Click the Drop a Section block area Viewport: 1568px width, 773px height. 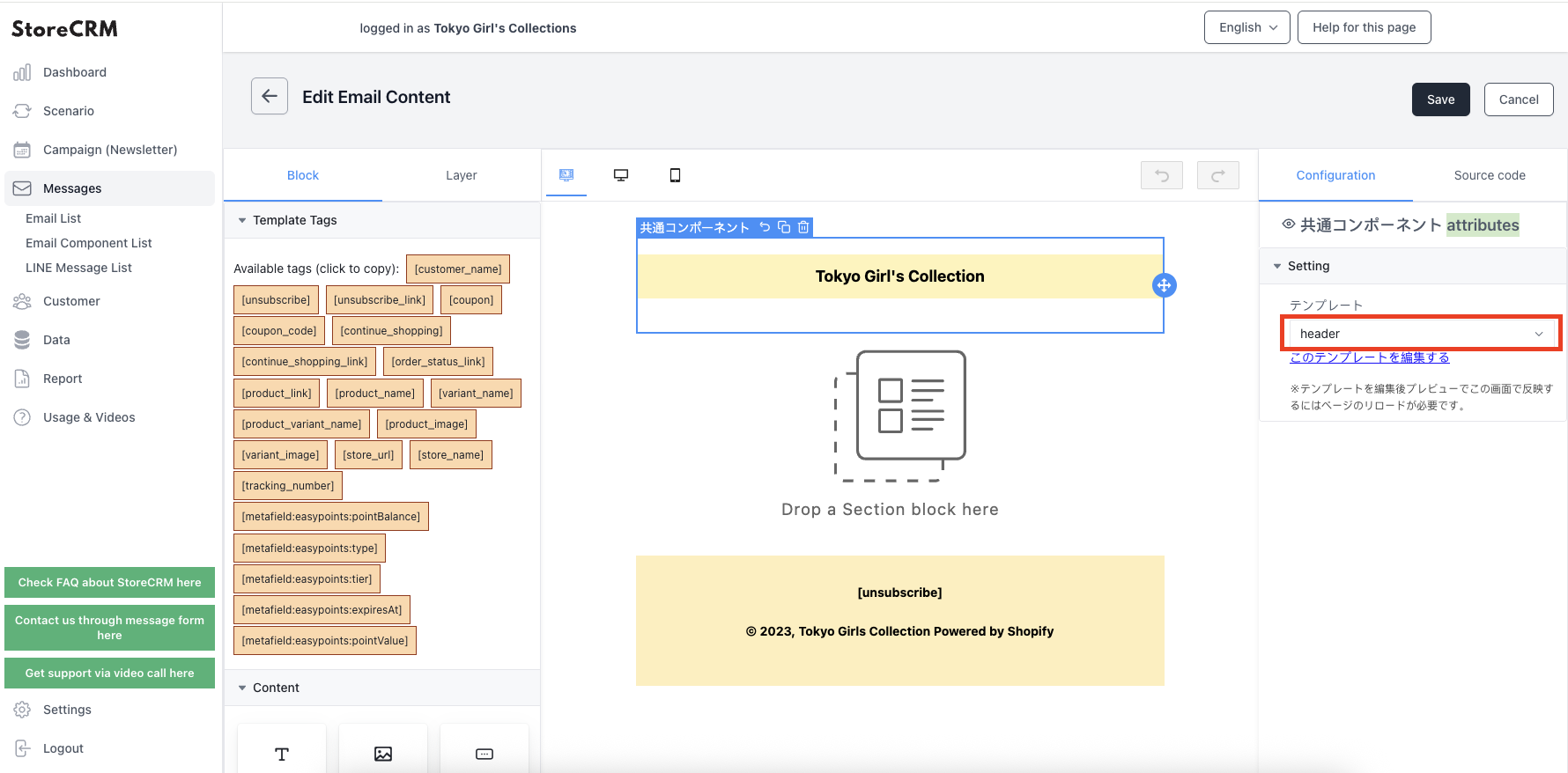point(899,434)
